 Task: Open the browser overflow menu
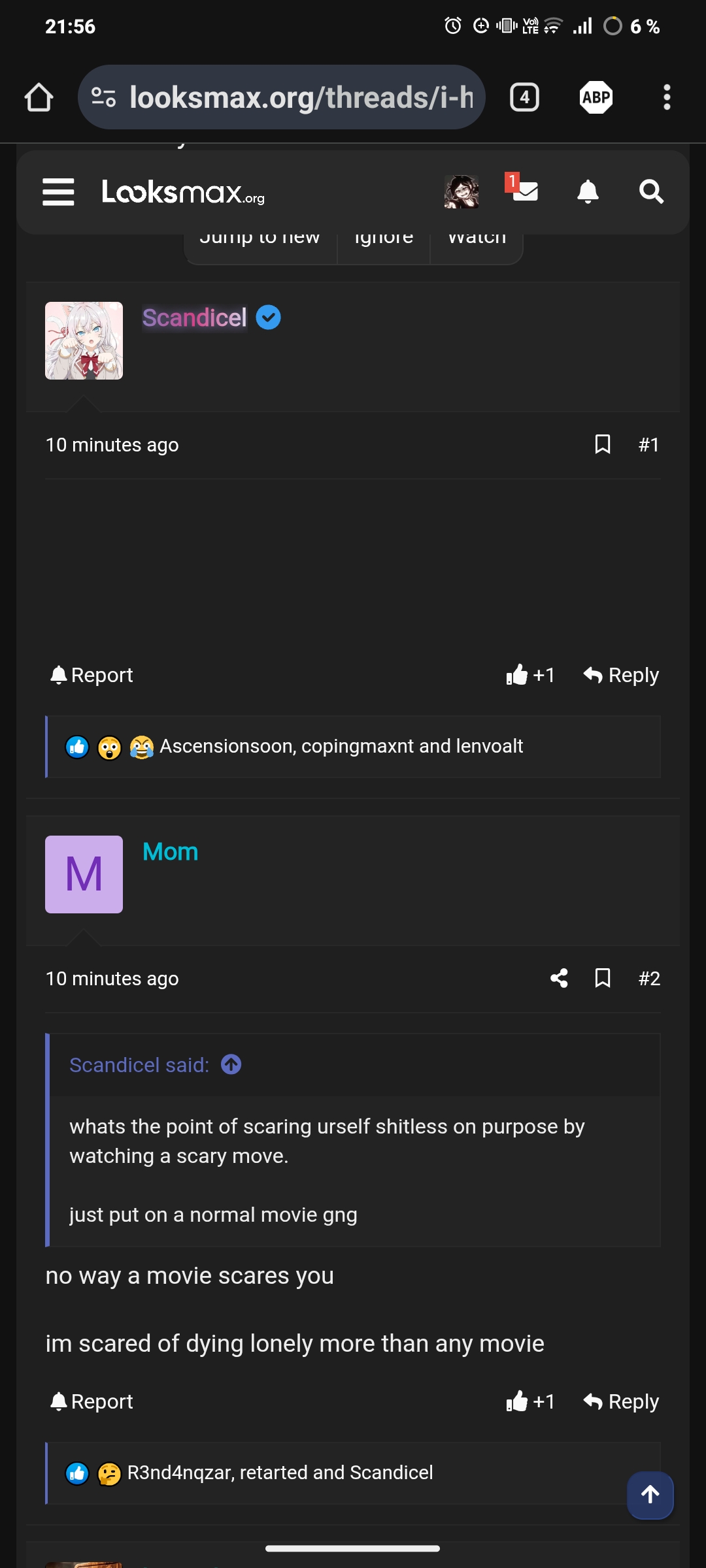point(667,97)
